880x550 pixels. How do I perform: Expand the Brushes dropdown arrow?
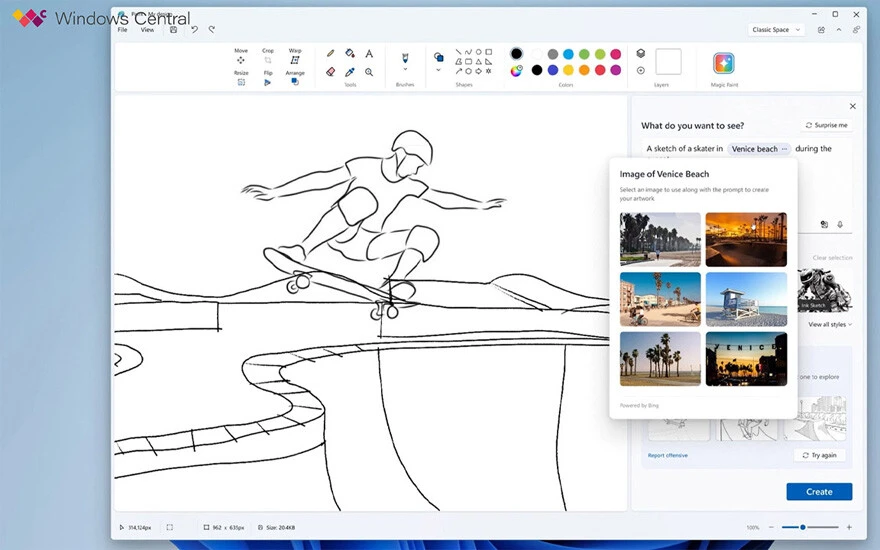coord(405,70)
